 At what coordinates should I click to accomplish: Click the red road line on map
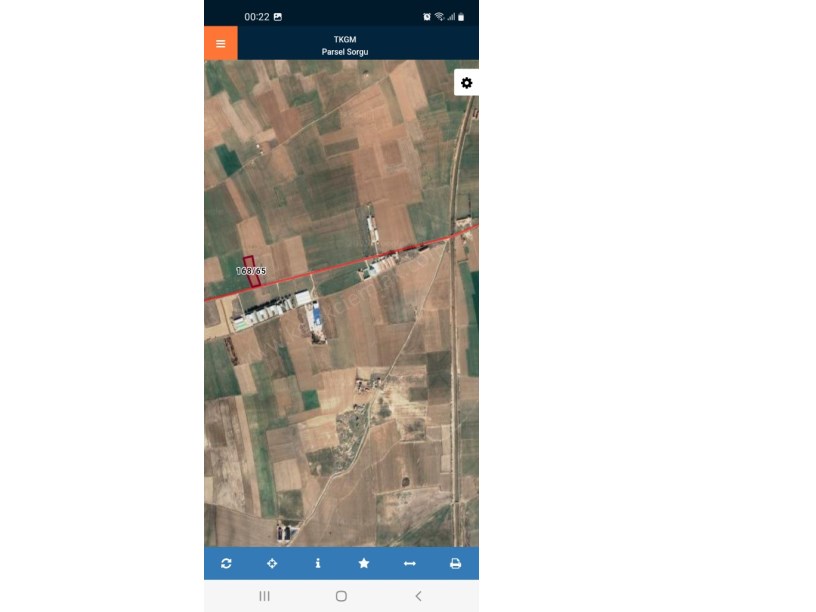click(x=341, y=265)
